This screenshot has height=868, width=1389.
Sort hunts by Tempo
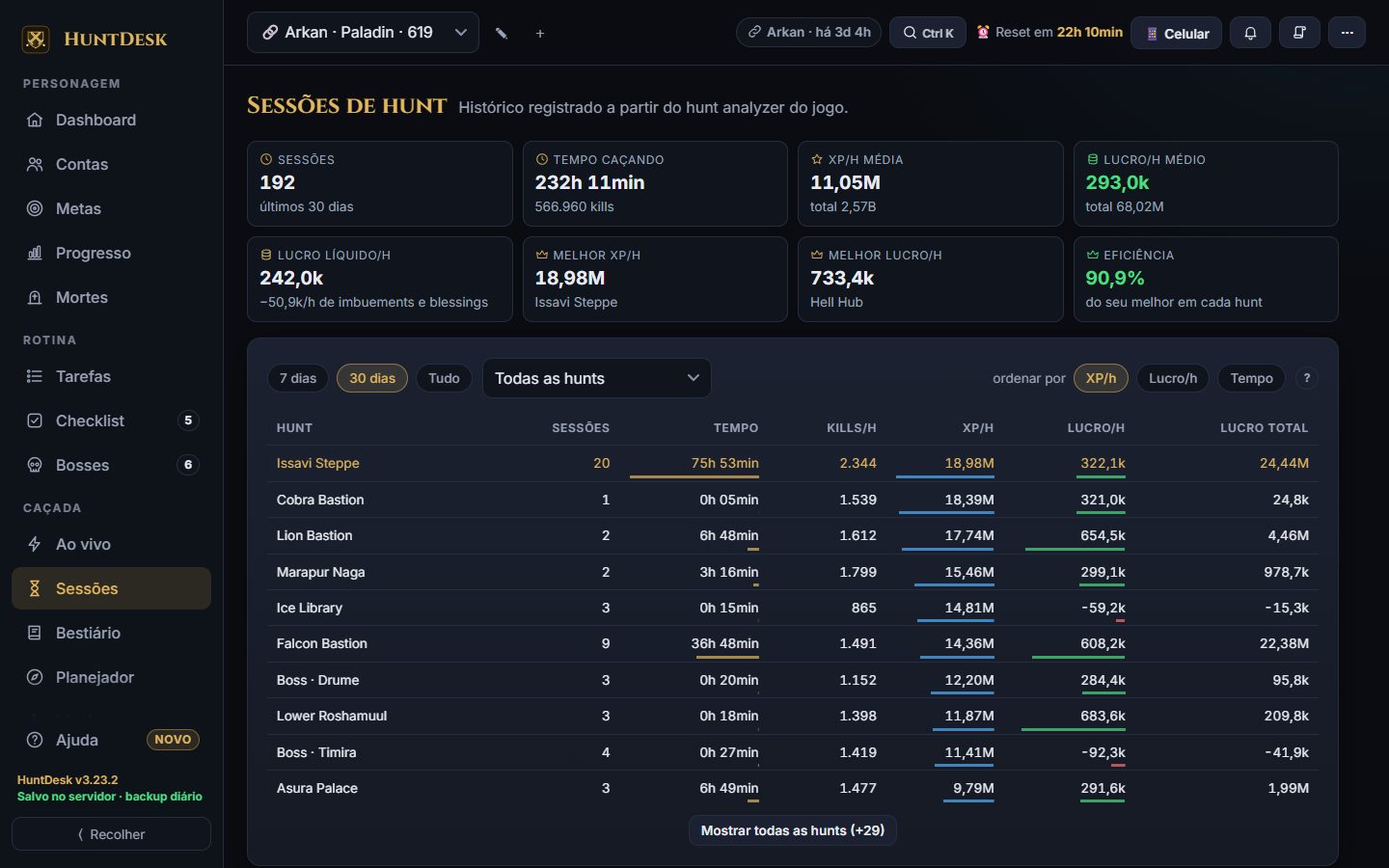pyautogui.click(x=1251, y=378)
